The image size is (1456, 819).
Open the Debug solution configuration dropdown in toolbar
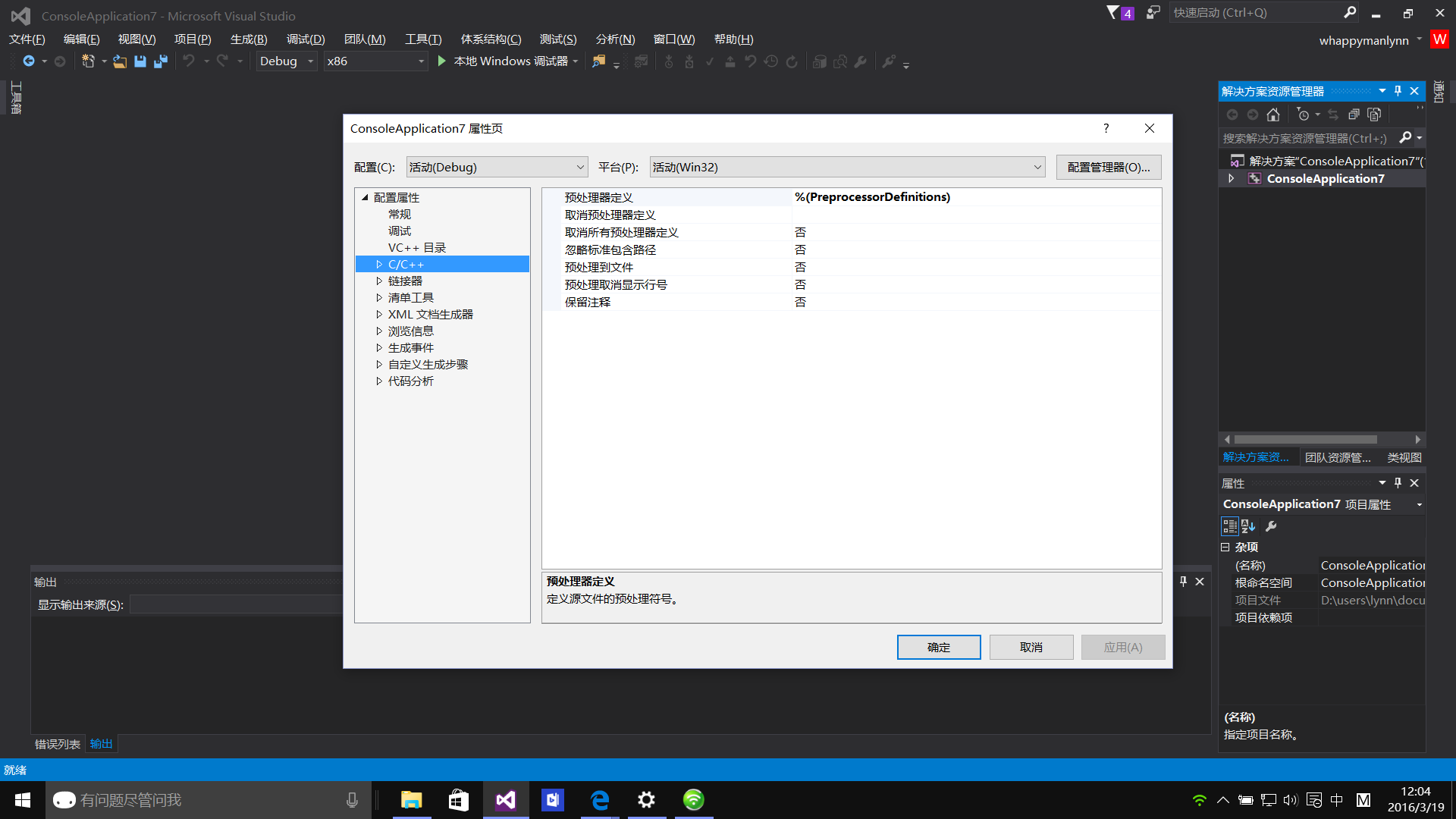[286, 61]
